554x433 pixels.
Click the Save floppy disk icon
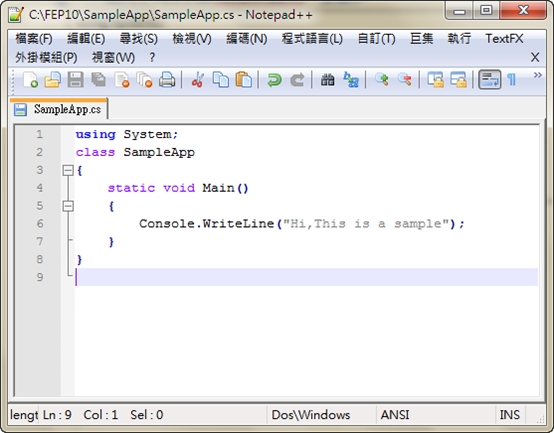click(x=75, y=79)
